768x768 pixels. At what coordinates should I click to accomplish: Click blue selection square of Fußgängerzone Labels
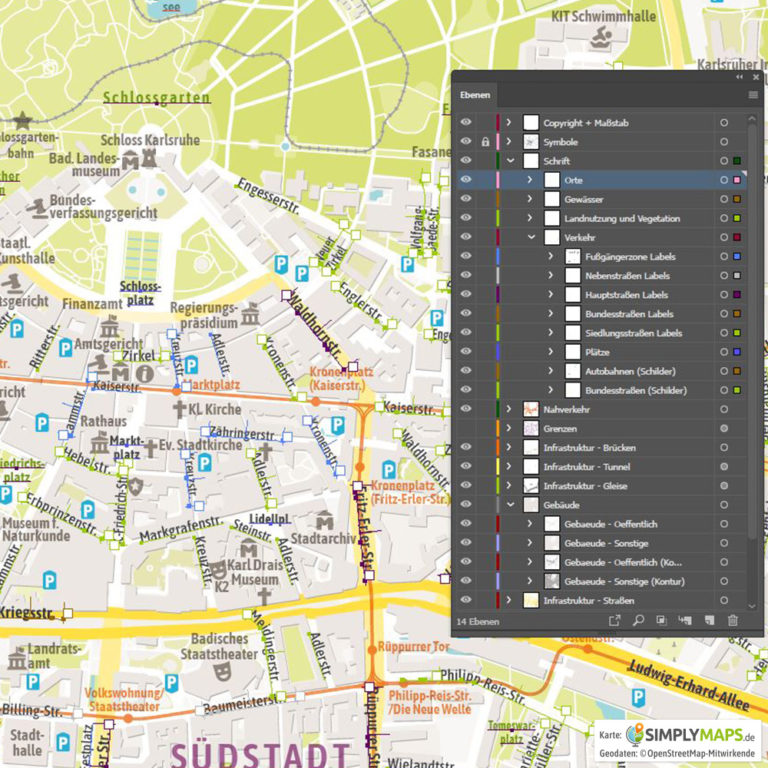click(x=737, y=257)
